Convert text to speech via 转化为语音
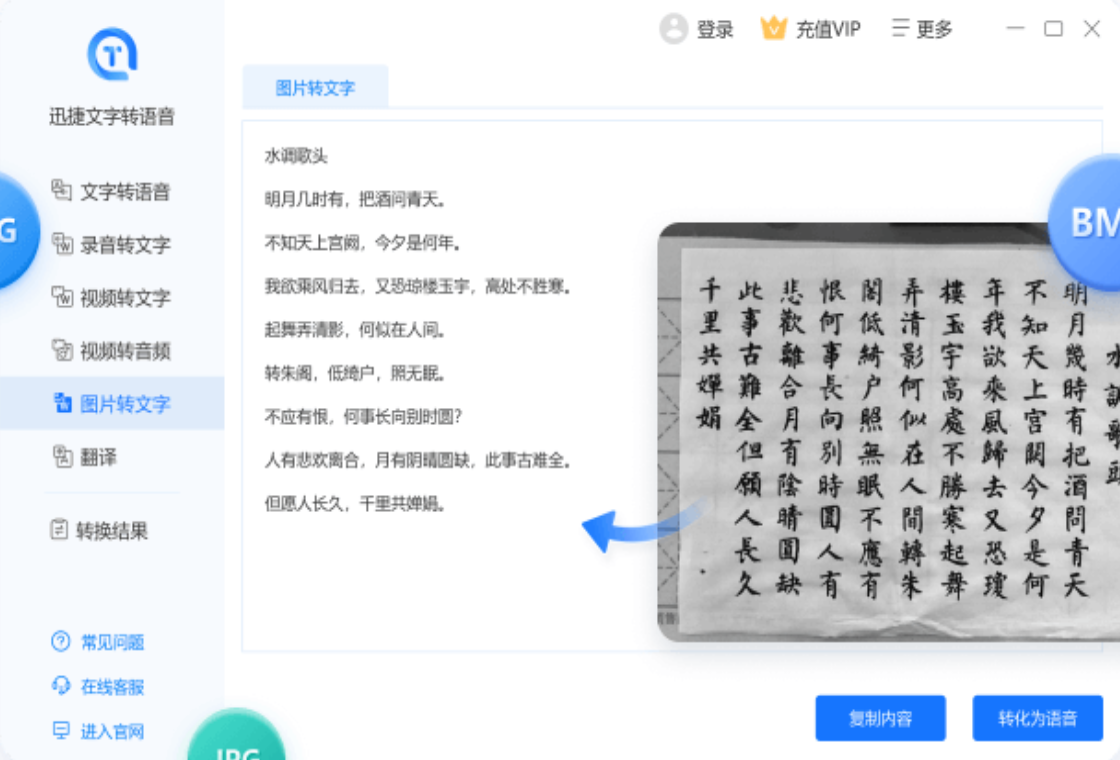This screenshot has height=760, width=1120. tap(1037, 718)
